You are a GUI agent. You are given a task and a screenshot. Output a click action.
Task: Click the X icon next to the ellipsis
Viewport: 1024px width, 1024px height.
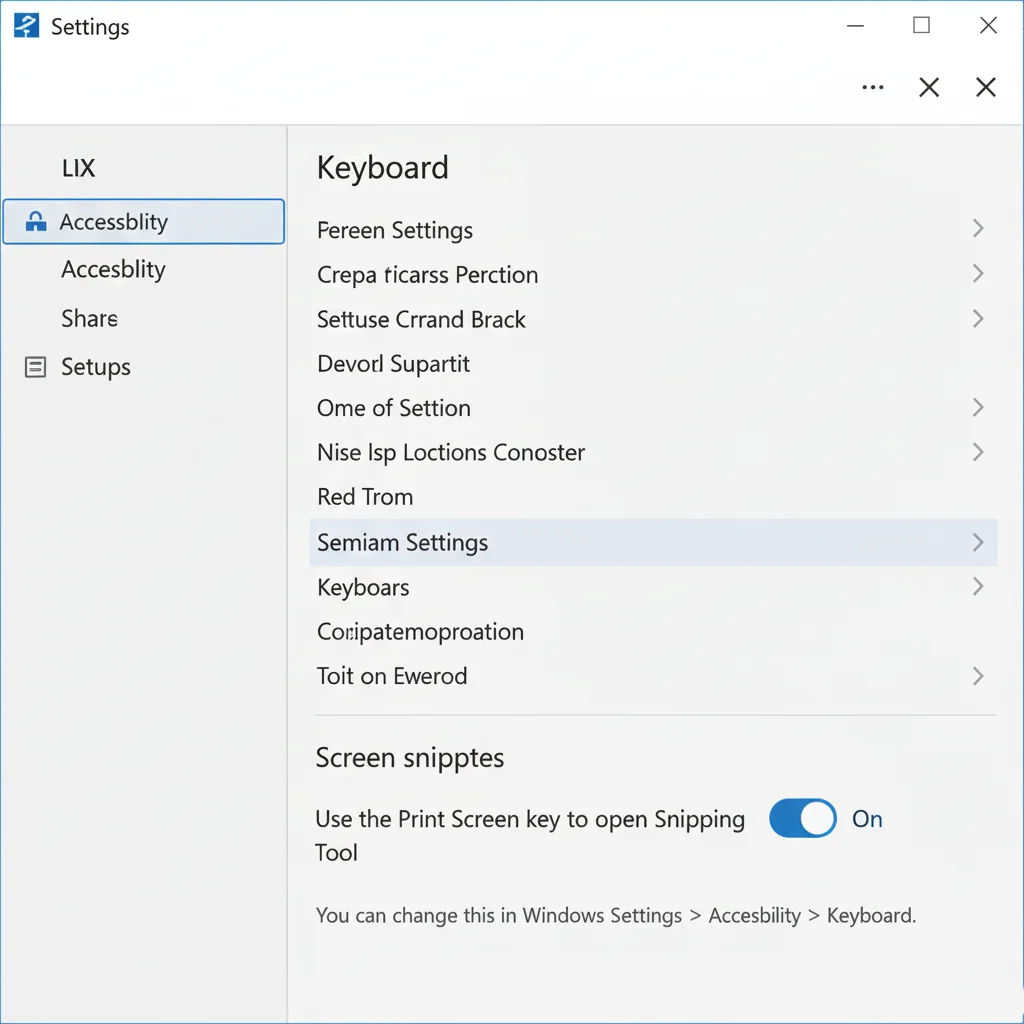point(928,88)
